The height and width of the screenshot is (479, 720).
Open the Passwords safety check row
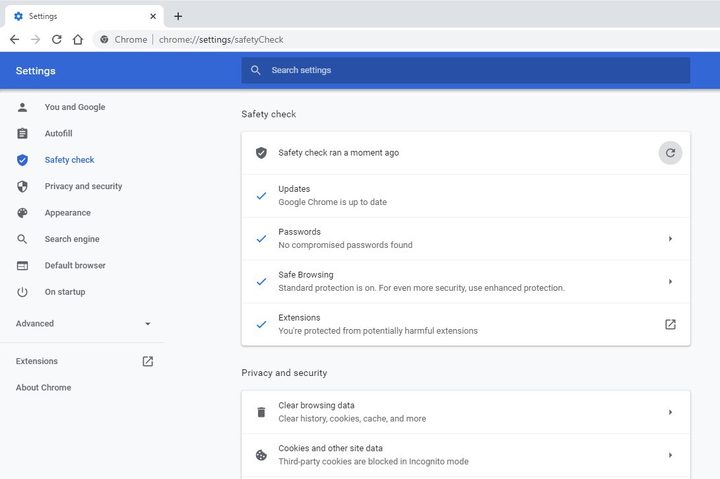click(x=466, y=238)
